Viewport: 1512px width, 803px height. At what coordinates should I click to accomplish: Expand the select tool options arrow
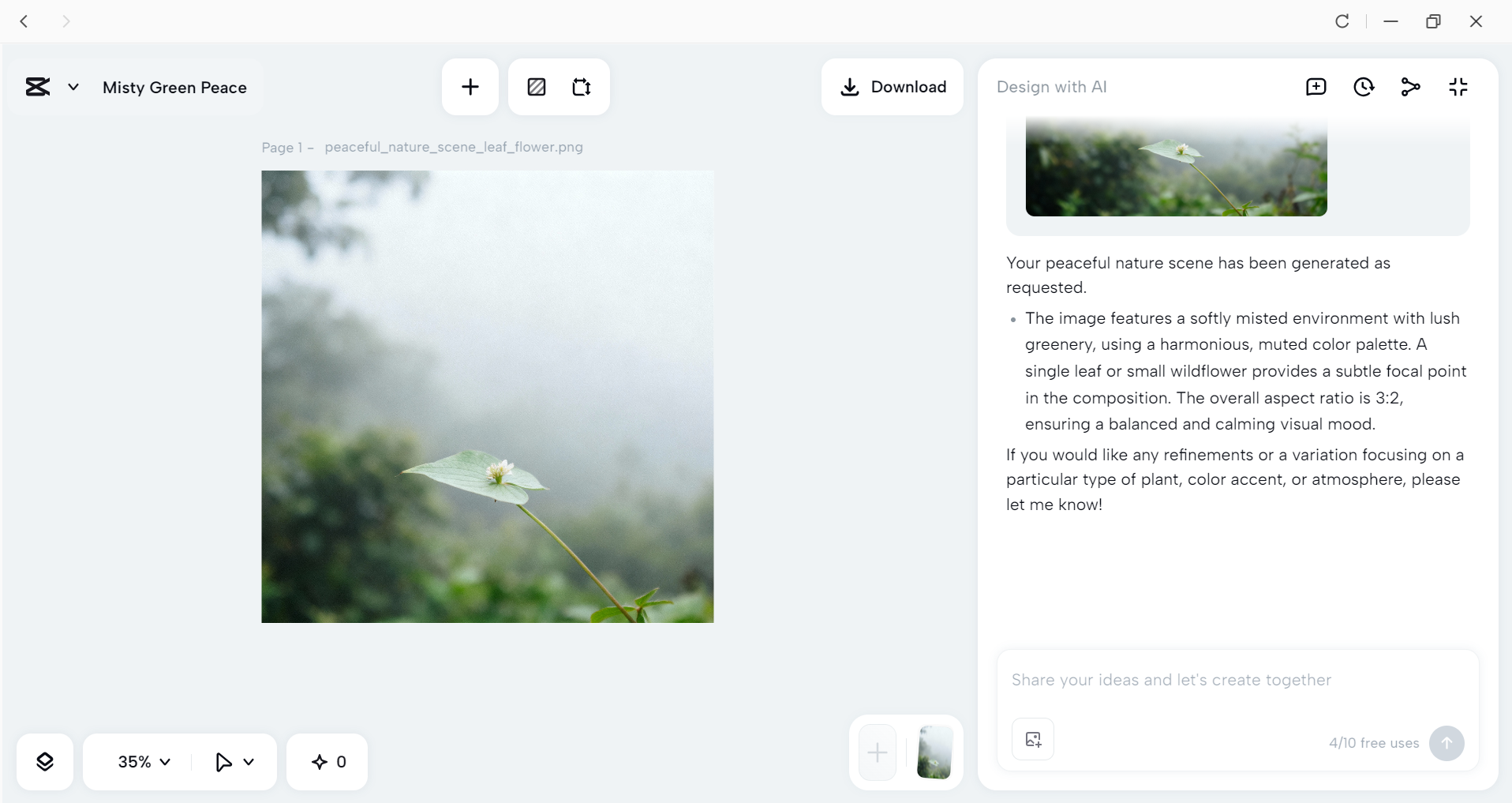pyautogui.click(x=249, y=762)
